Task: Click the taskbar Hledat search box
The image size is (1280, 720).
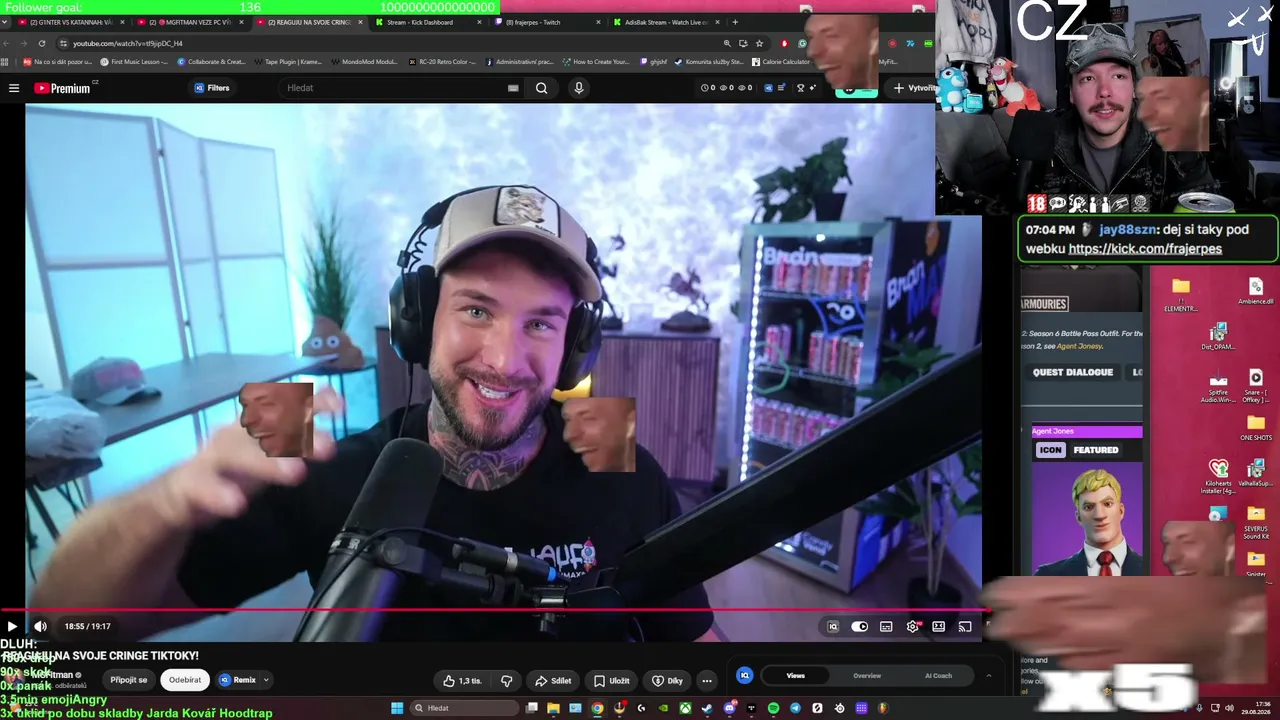Action: pyautogui.click(x=463, y=708)
